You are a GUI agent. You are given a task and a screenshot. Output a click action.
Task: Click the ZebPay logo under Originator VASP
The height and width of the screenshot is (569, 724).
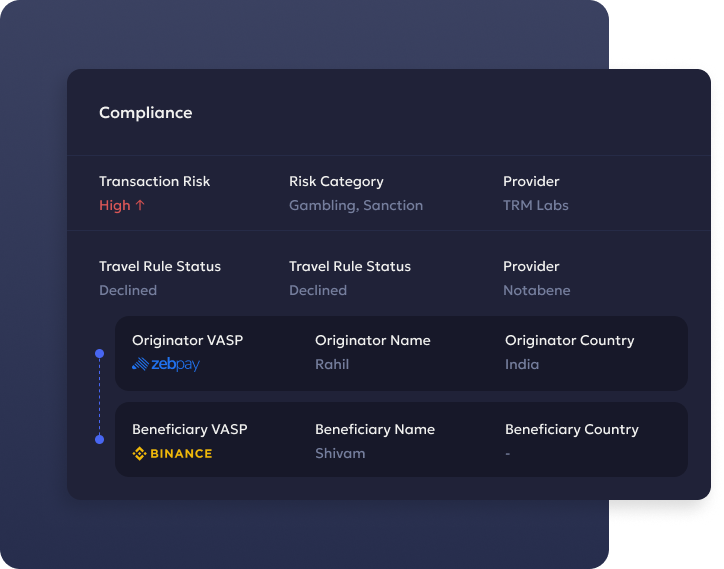[166, 364]
